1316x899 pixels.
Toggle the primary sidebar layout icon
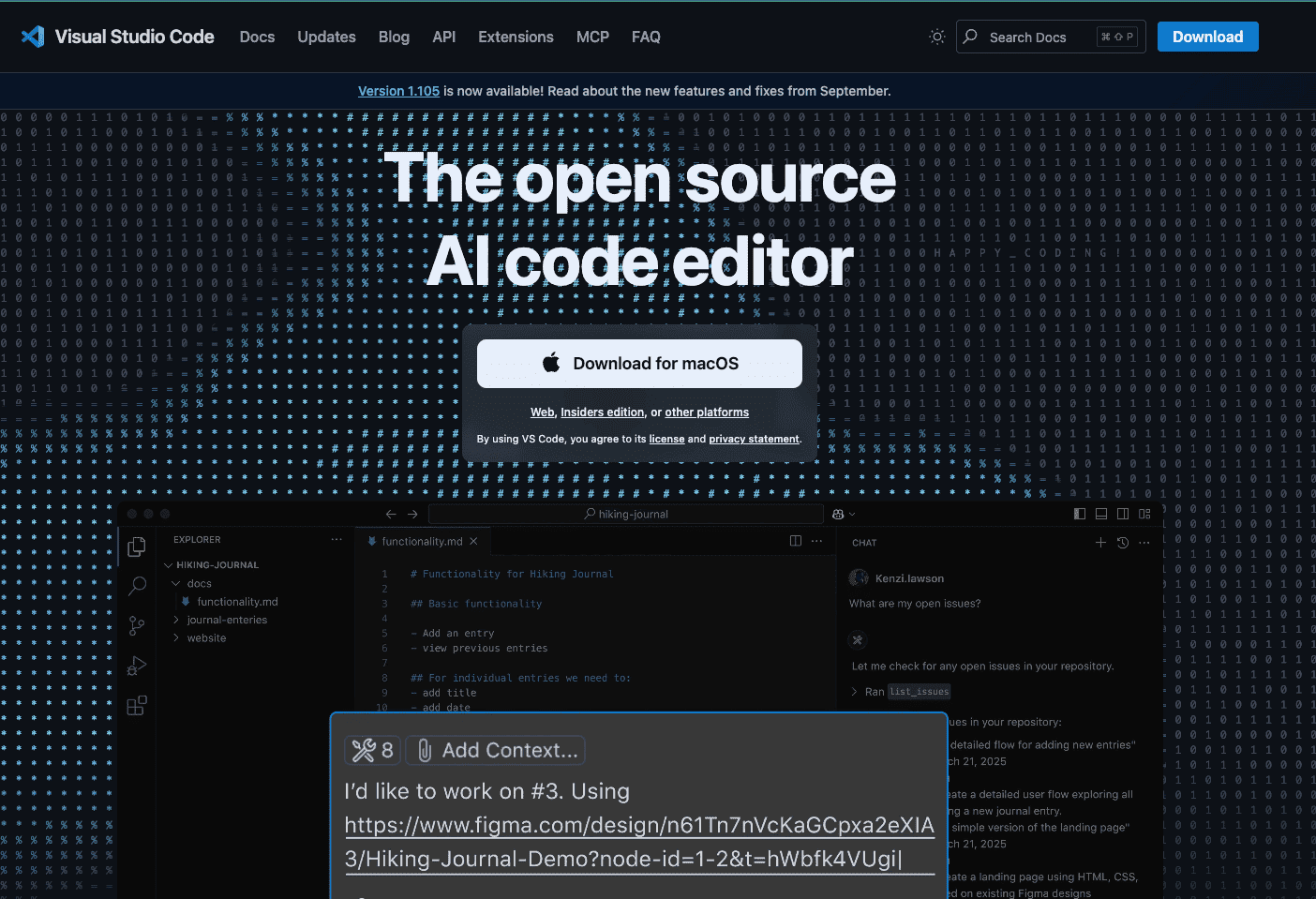pos(1080,514)
